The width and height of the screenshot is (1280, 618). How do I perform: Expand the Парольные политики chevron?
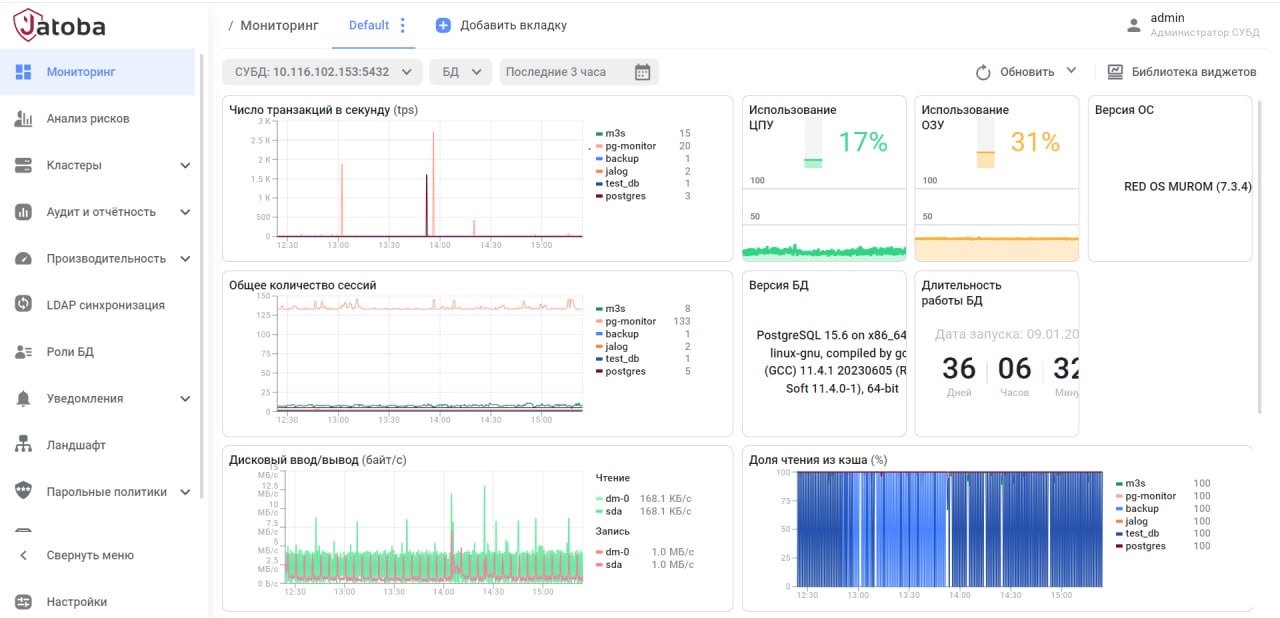pyautogui.click(x=185, y=491)
